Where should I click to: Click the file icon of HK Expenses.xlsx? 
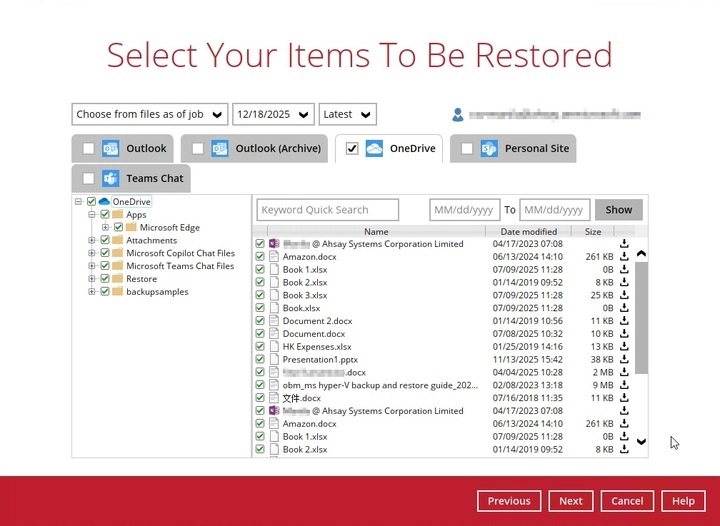coord(274,347)
